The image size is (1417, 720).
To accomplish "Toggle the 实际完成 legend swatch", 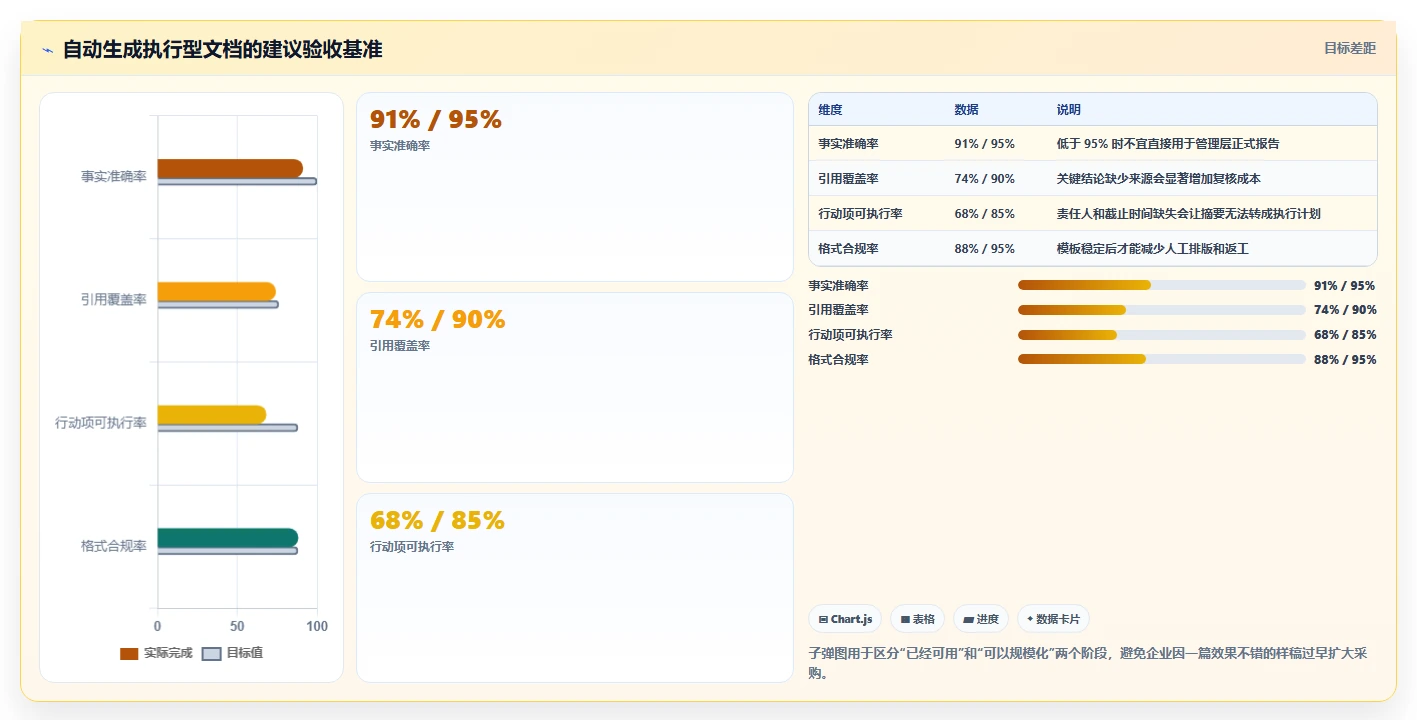I will coord(129,653).
